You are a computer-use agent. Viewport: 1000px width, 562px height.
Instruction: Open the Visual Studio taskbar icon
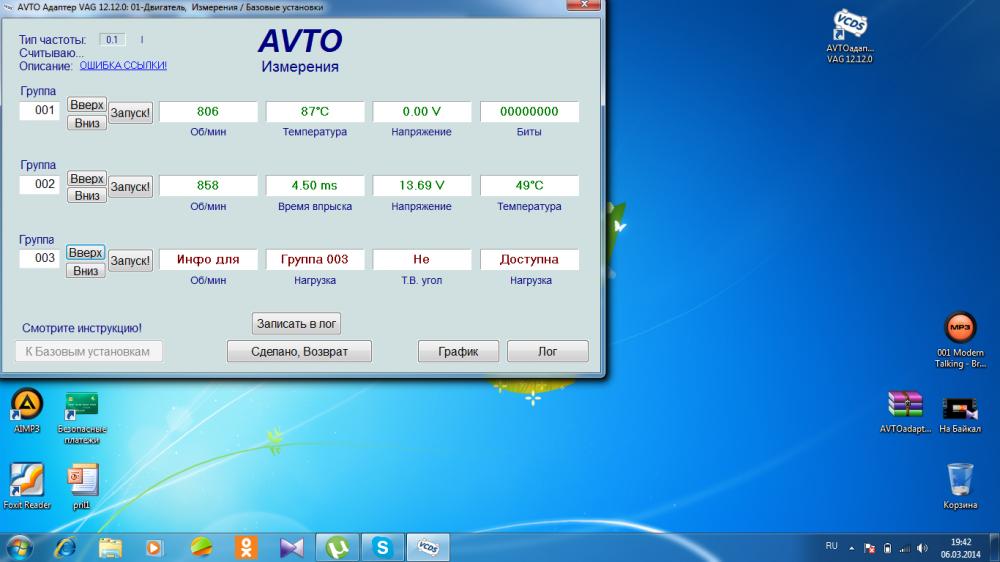pos(291,548)
